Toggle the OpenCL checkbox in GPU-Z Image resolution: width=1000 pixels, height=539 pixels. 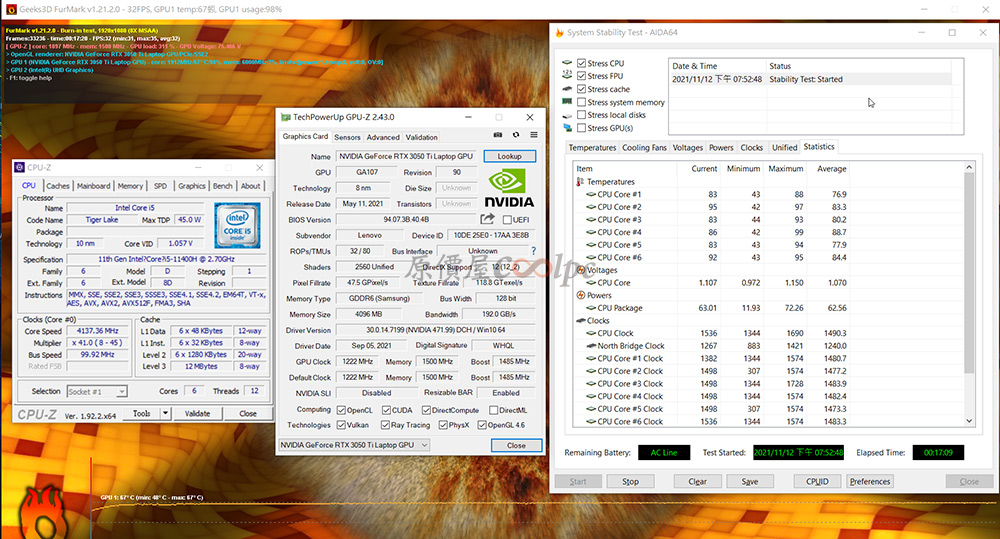[x=341, y=410]
